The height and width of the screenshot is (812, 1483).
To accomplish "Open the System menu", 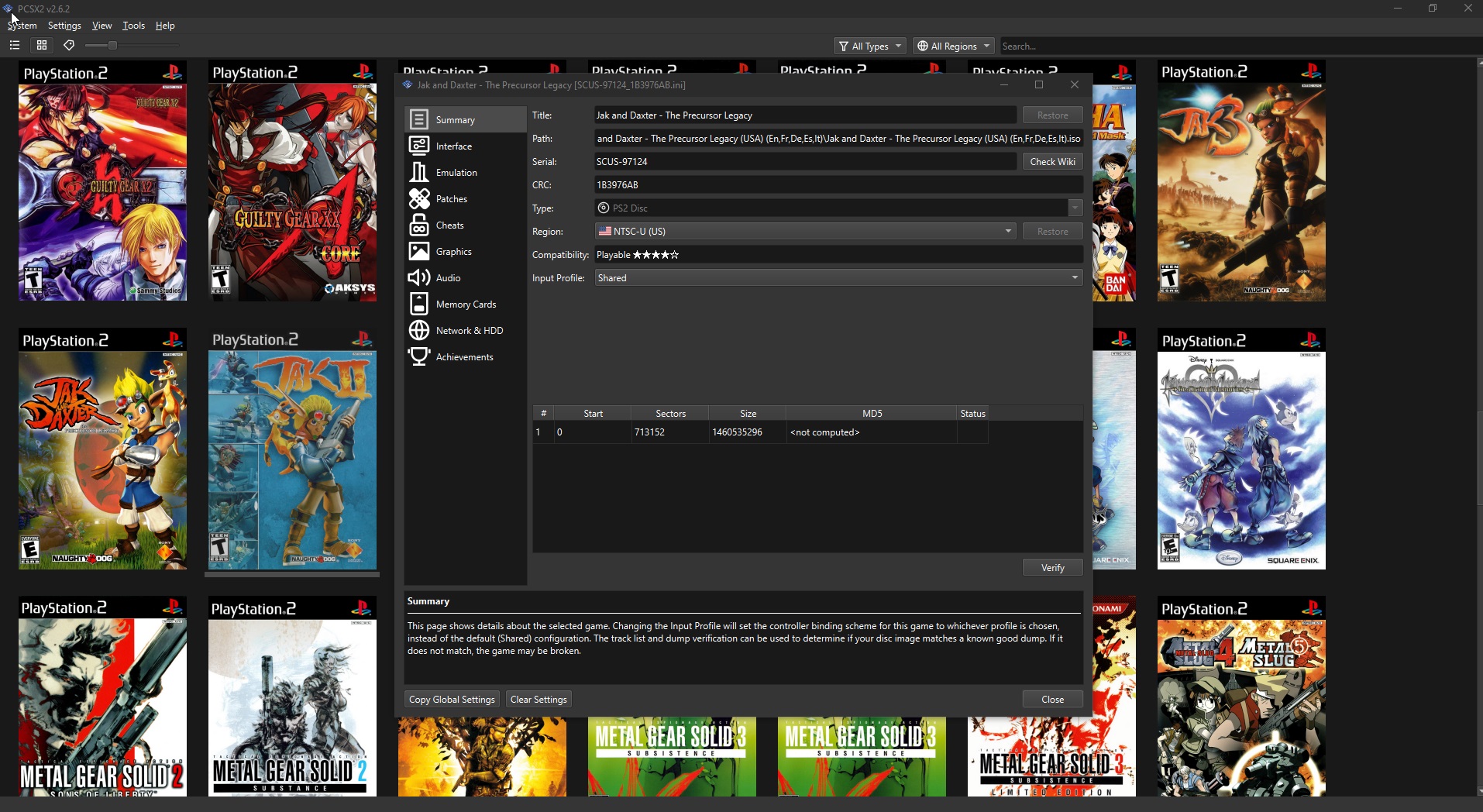I will coord(22,26).
